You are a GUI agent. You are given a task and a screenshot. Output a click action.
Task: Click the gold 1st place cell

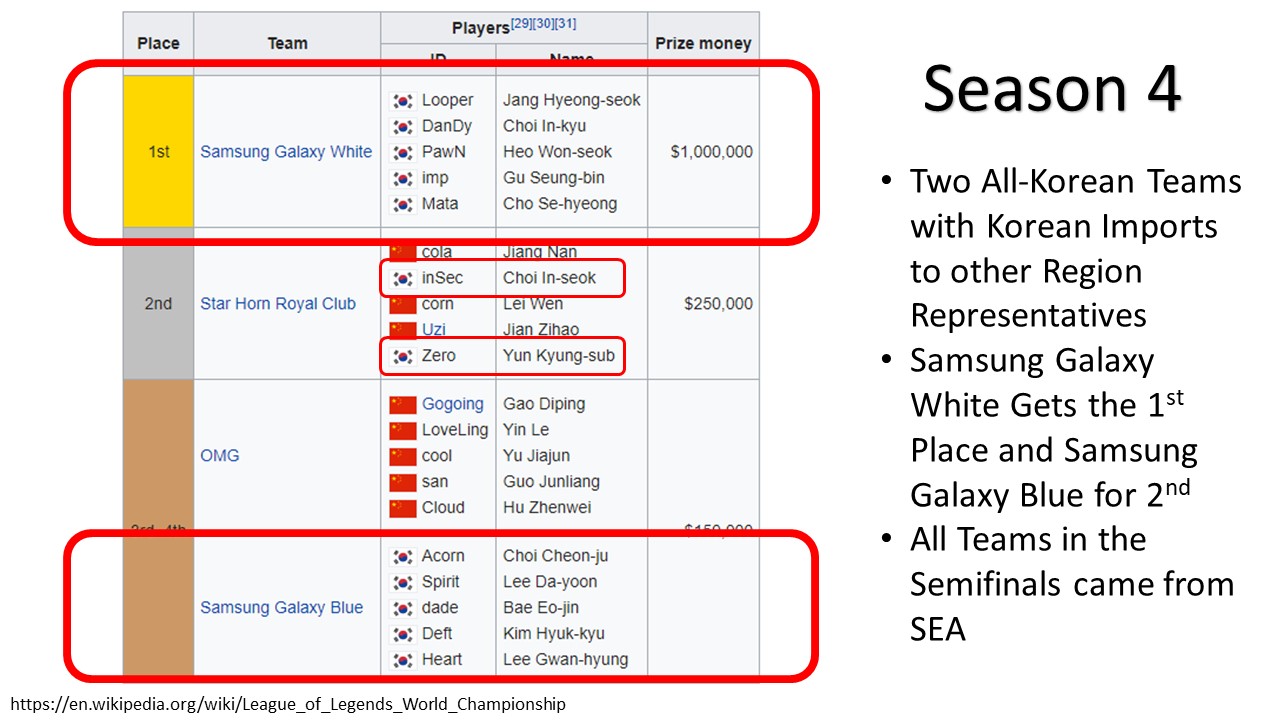[158, 152]
